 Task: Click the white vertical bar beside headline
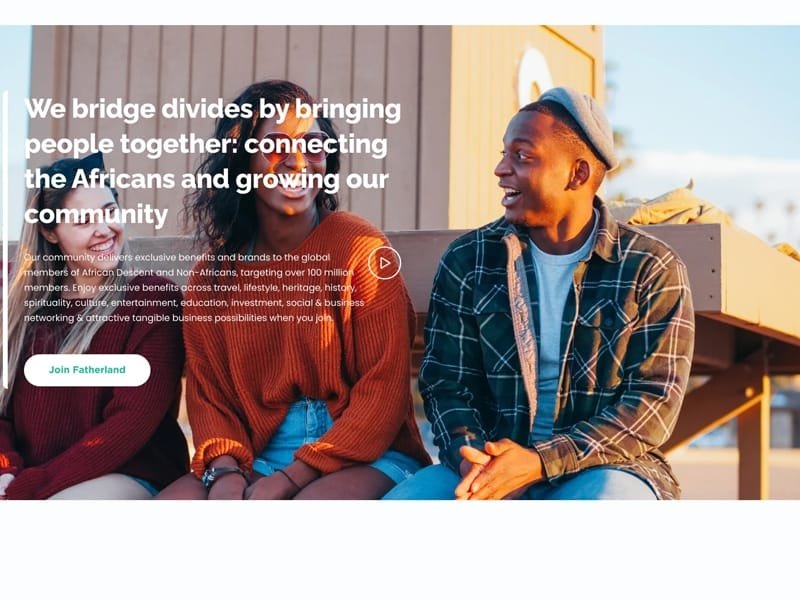5,240
